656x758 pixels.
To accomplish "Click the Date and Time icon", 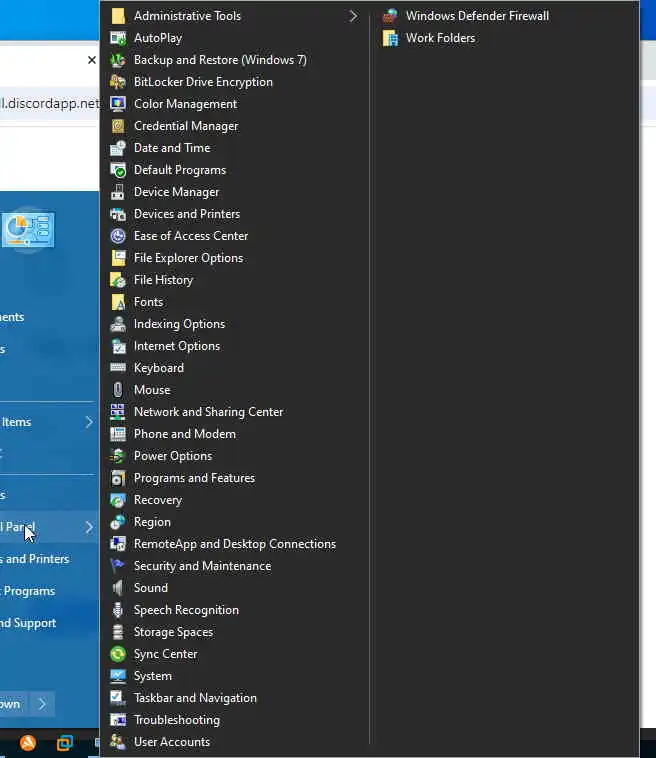I will pyautogui.click(x=118, y=148).
